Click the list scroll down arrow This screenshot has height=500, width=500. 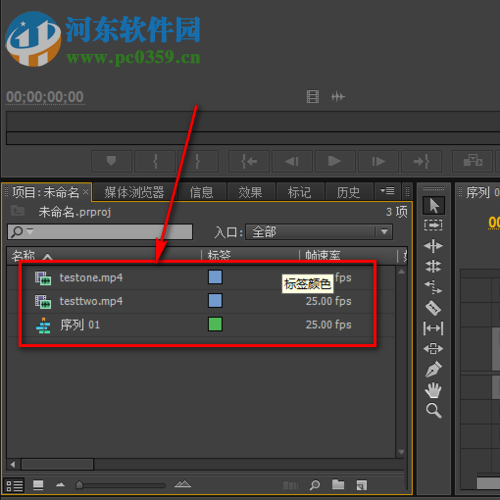pos(401,452)
